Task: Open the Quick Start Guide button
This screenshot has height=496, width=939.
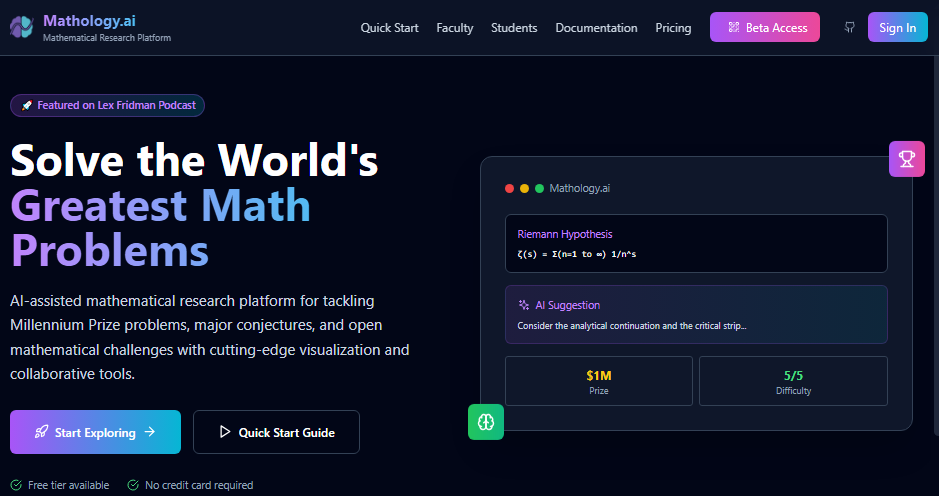Action: 276,432
